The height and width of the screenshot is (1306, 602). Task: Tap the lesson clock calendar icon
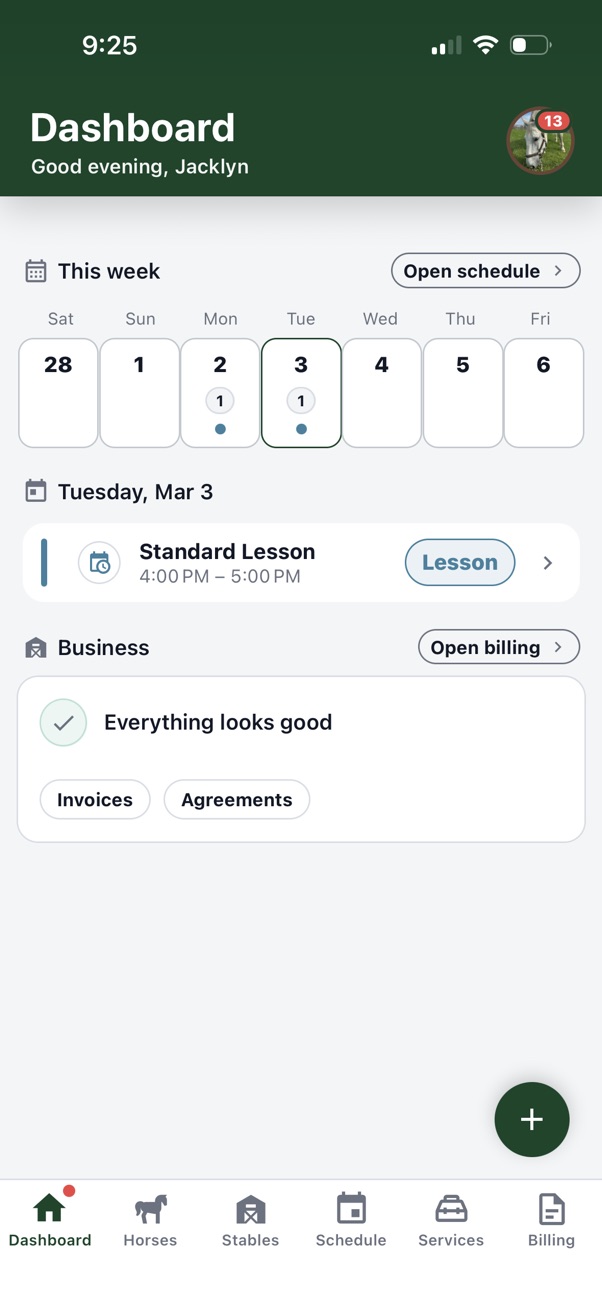(99, 563)
